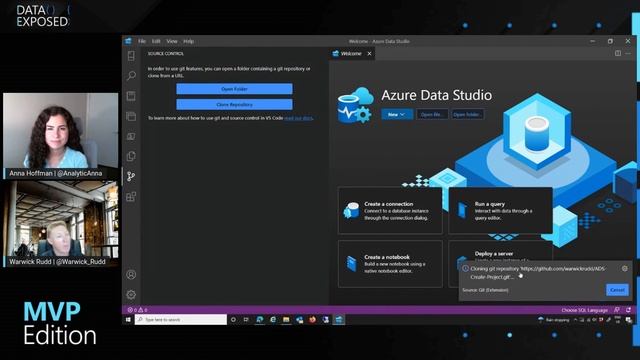Click the weather widget in system tray
This screenshot has height=360, width=640.
tap(553, 320)
